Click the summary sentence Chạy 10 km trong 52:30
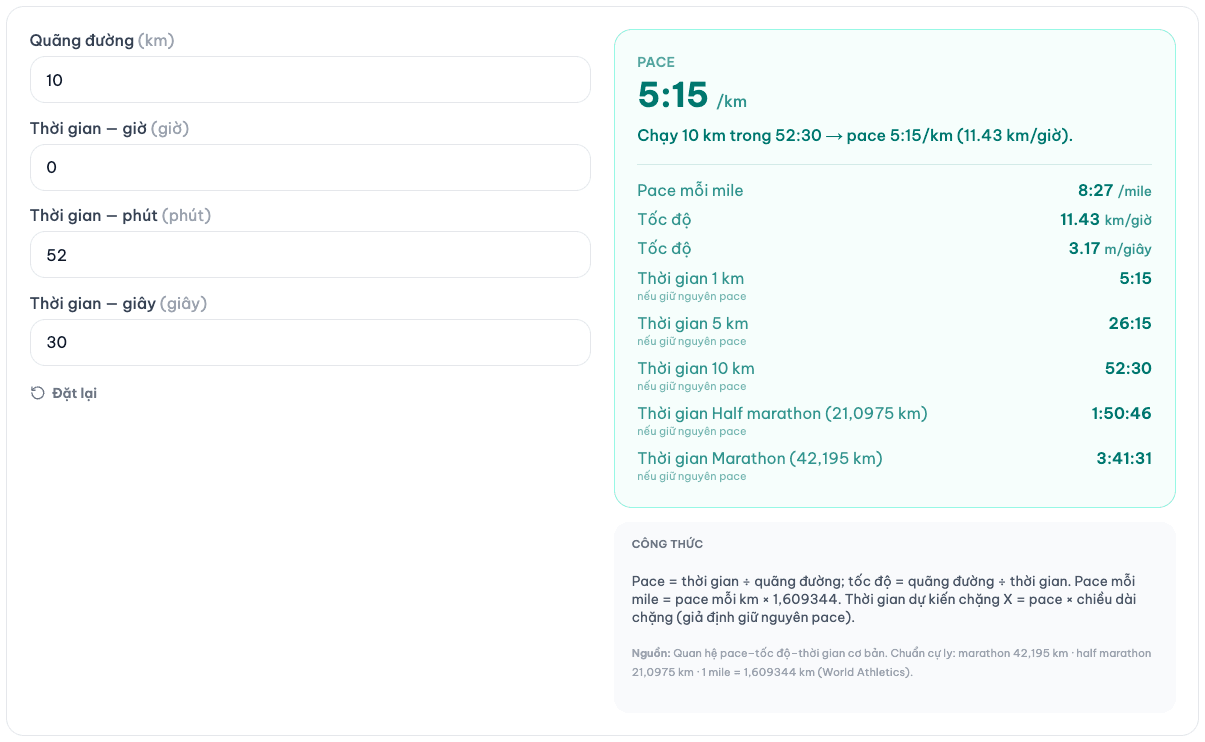The image size is (1205, 742). (855, 135)
